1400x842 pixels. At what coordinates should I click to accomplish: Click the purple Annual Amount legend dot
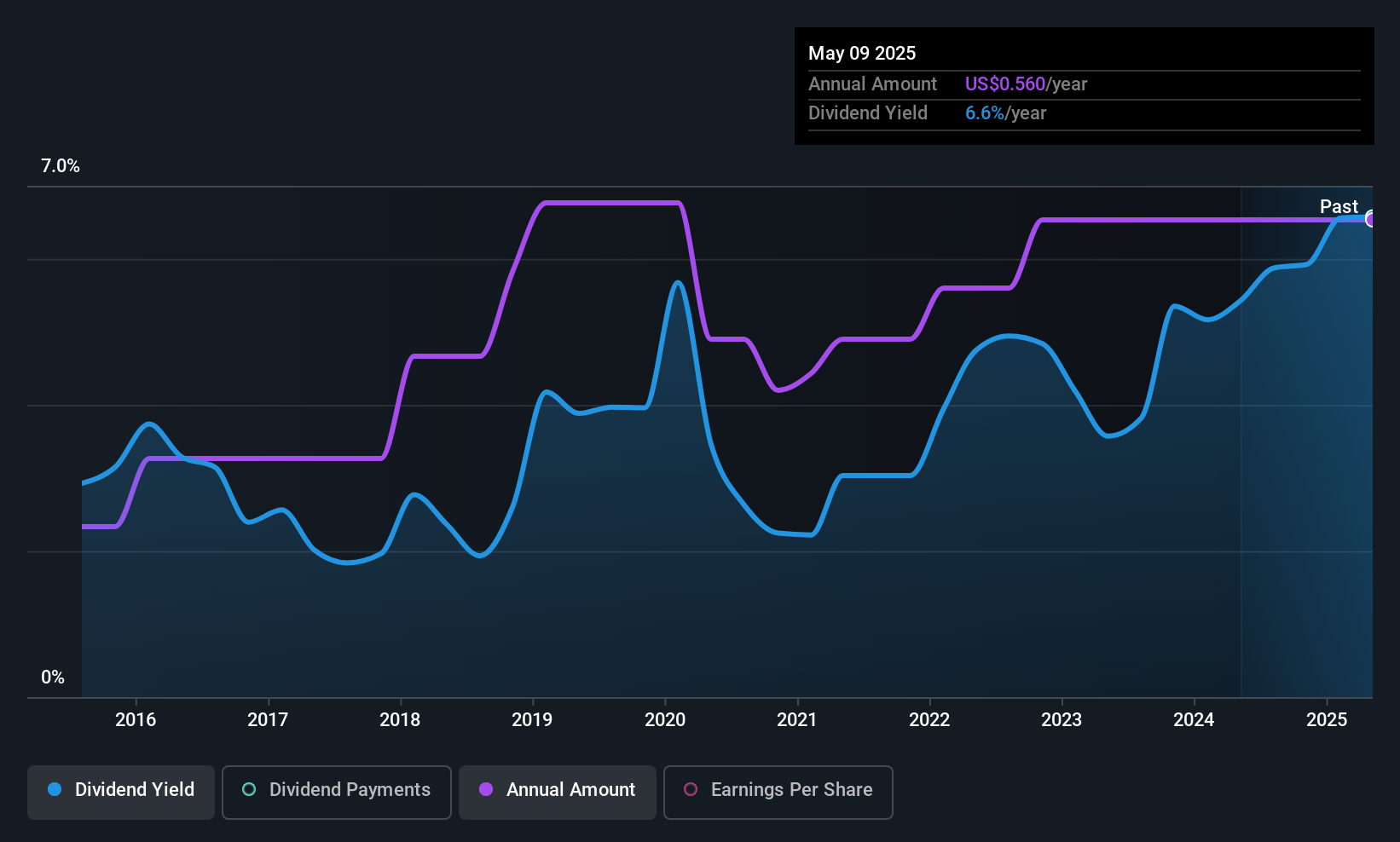click(486, 790)
